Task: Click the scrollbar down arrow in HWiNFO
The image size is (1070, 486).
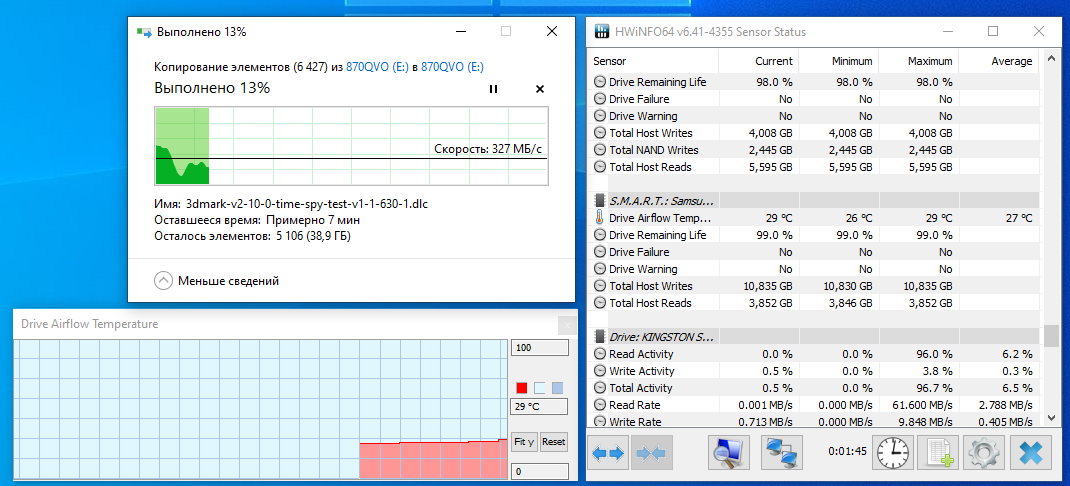Action: [1050, 420]
